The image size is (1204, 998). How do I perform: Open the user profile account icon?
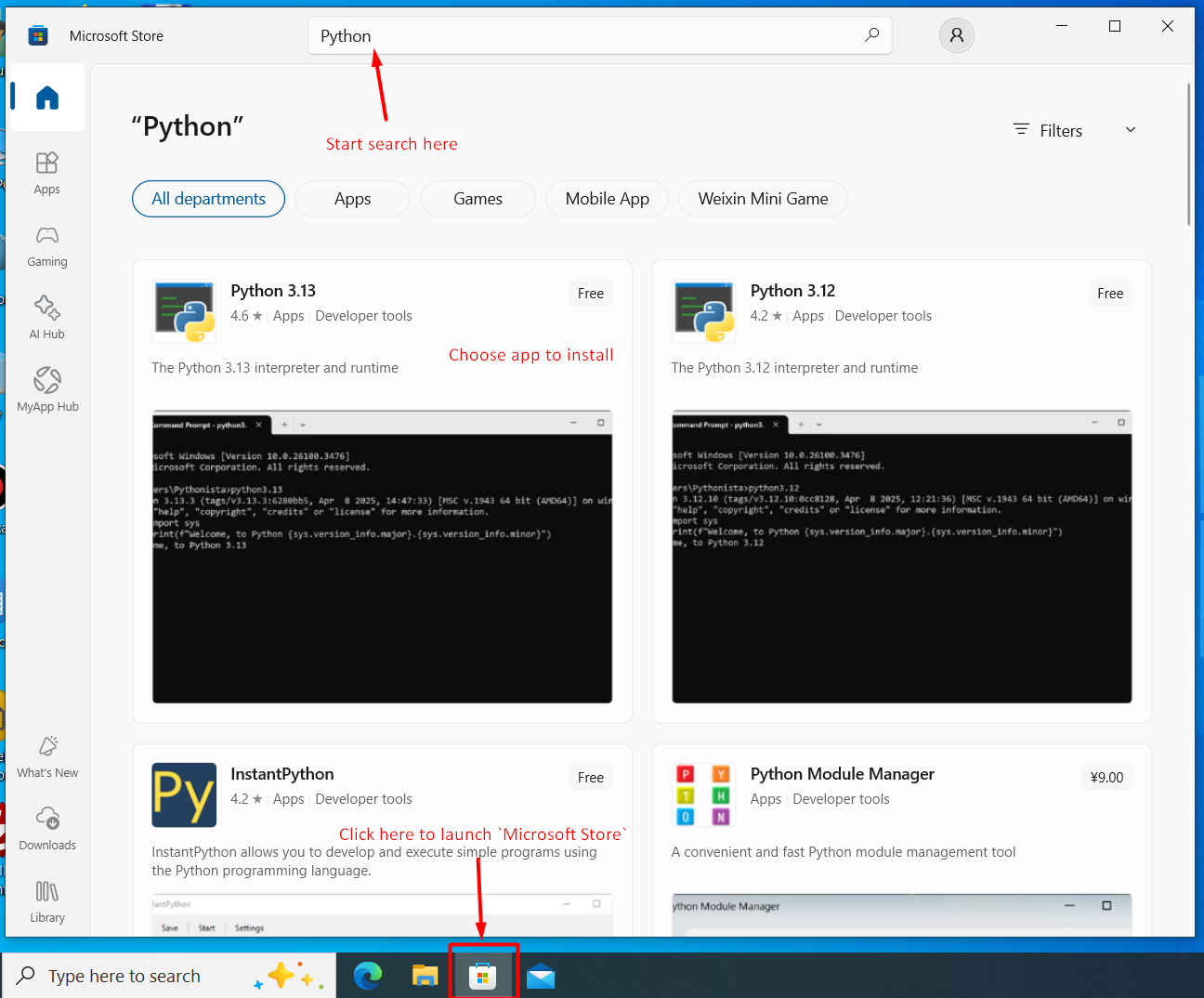[956, 35]
